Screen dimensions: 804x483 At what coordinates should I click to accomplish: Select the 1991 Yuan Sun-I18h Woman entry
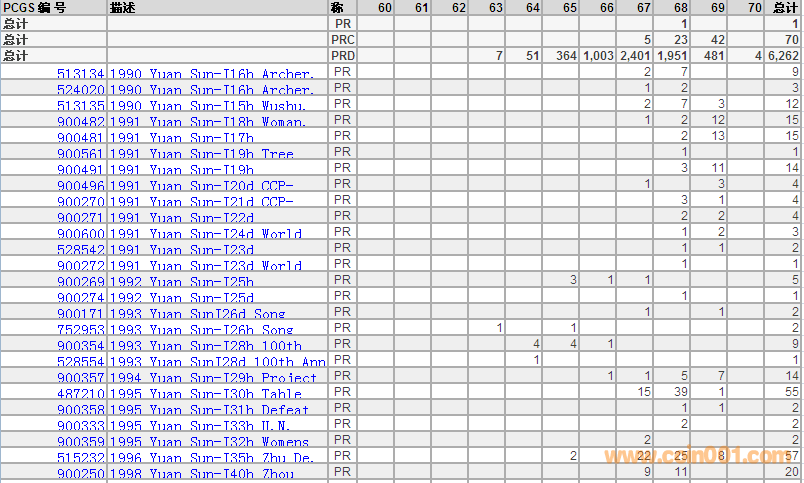208,122
